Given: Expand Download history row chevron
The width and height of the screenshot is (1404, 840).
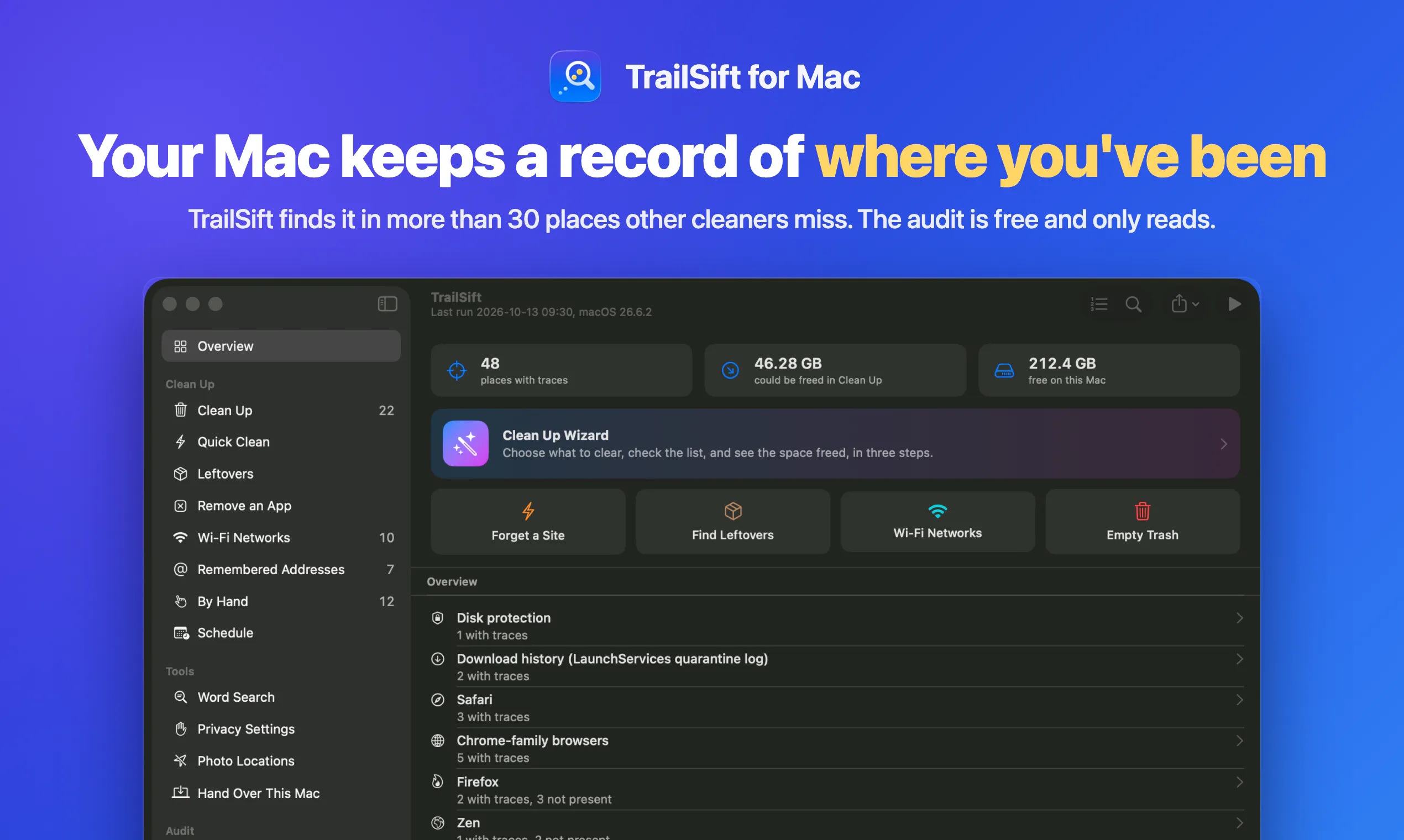Looking at the screenshot, I should coord(1239,659).
